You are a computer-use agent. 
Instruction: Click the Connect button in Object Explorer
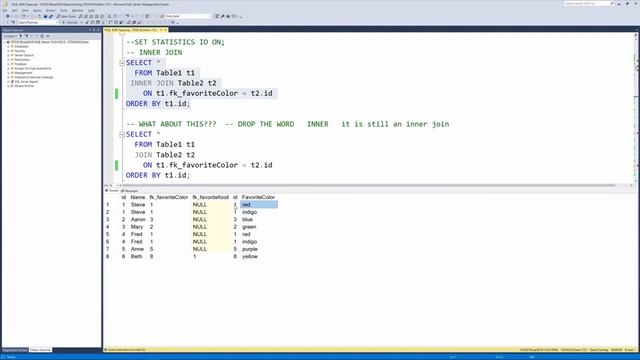10,36
